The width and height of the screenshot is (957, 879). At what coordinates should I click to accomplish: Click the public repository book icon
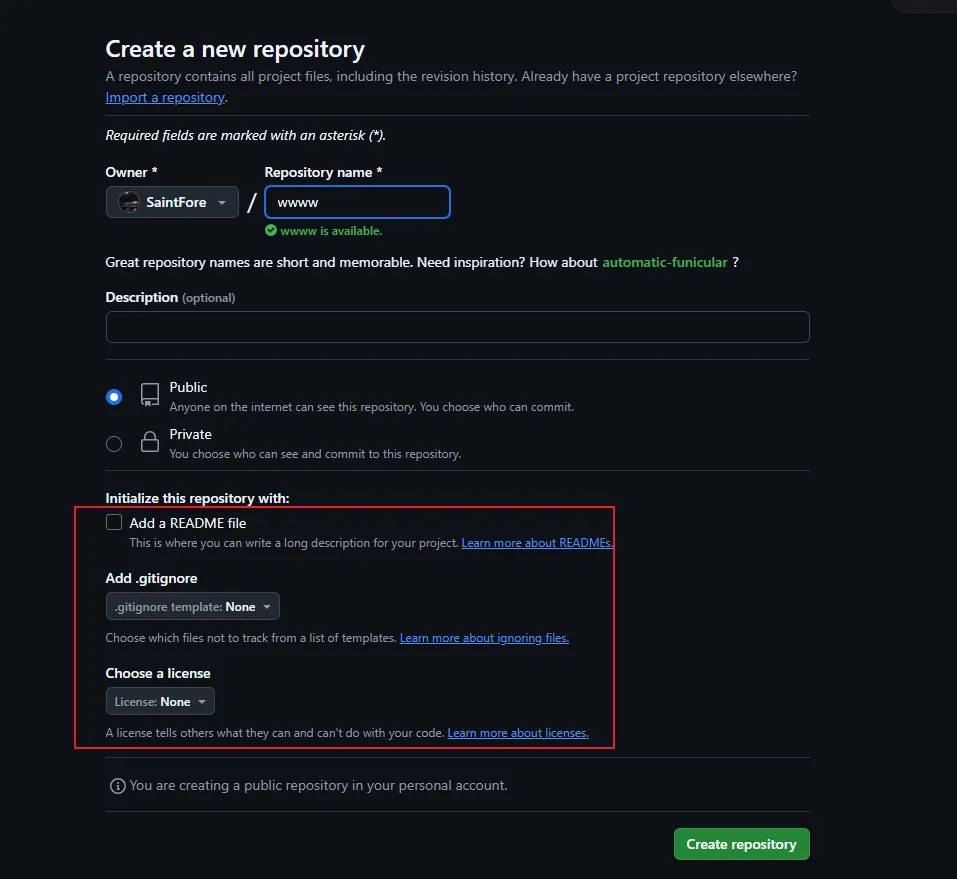(x=150, y=394)
